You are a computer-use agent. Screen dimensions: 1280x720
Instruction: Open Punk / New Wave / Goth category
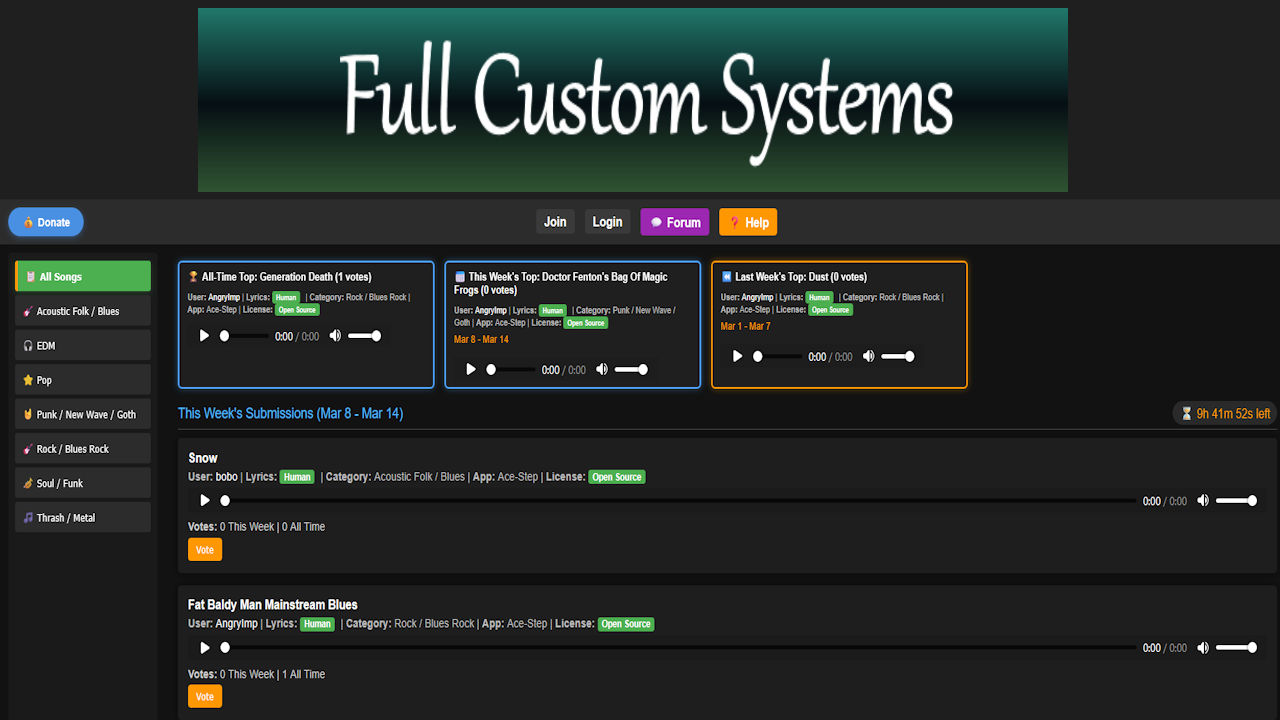click(x=83, y=414)
